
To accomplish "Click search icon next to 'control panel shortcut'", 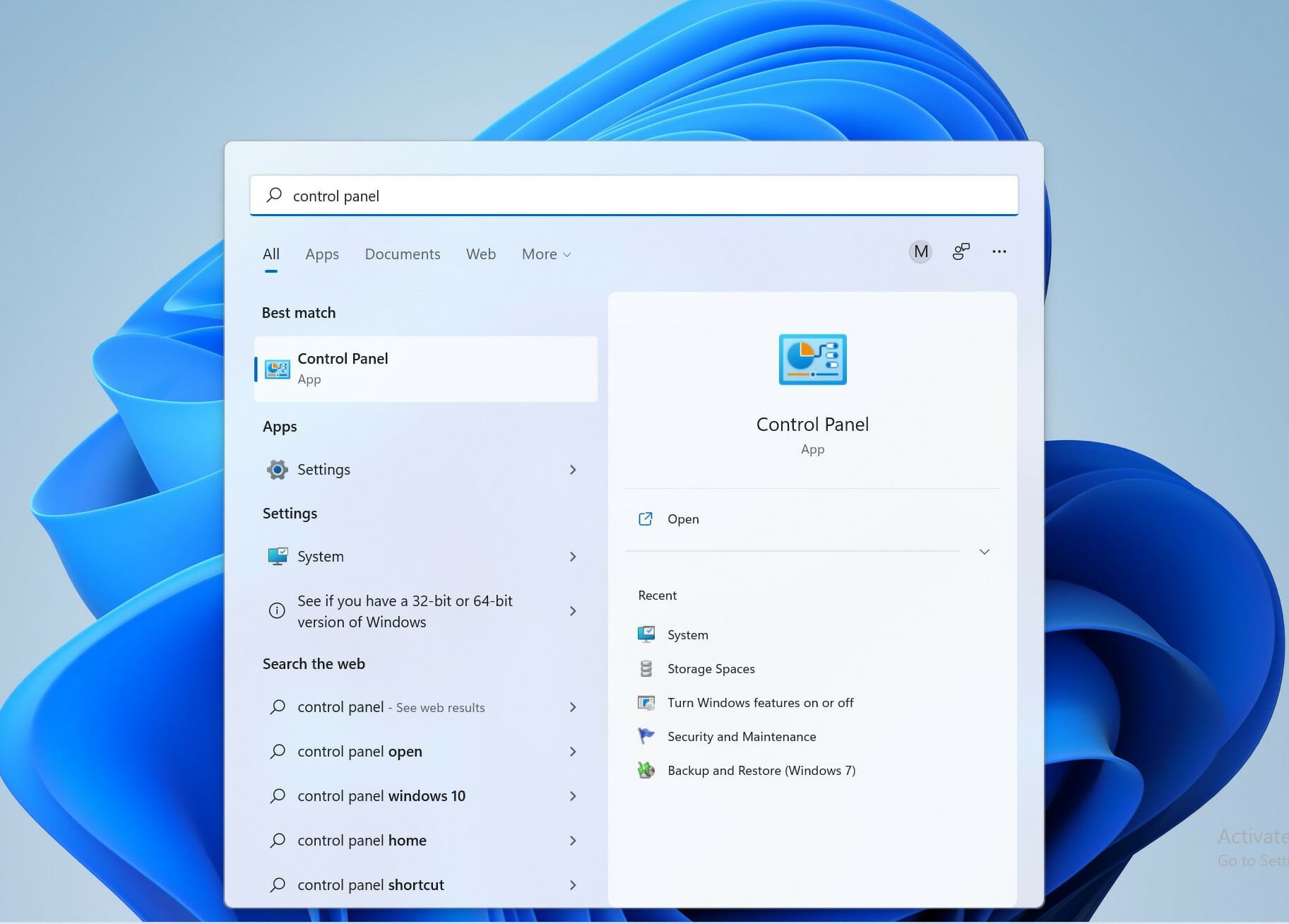I will (x=278, y=884).
